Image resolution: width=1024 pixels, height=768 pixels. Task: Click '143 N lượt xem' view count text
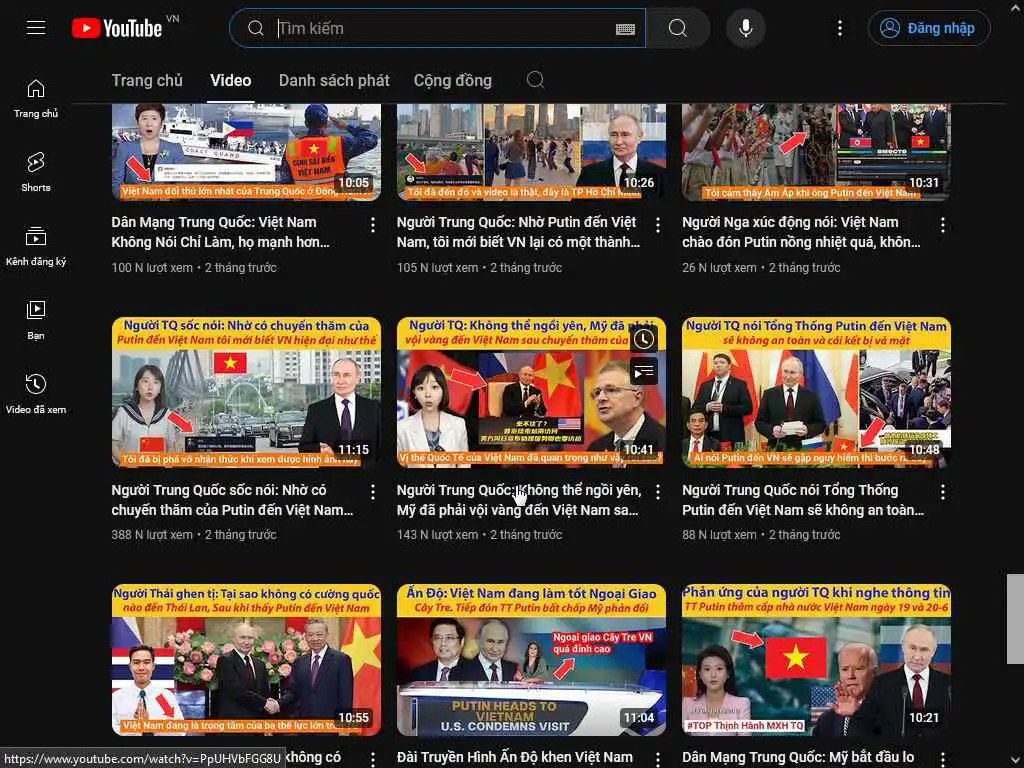(437, 534)
